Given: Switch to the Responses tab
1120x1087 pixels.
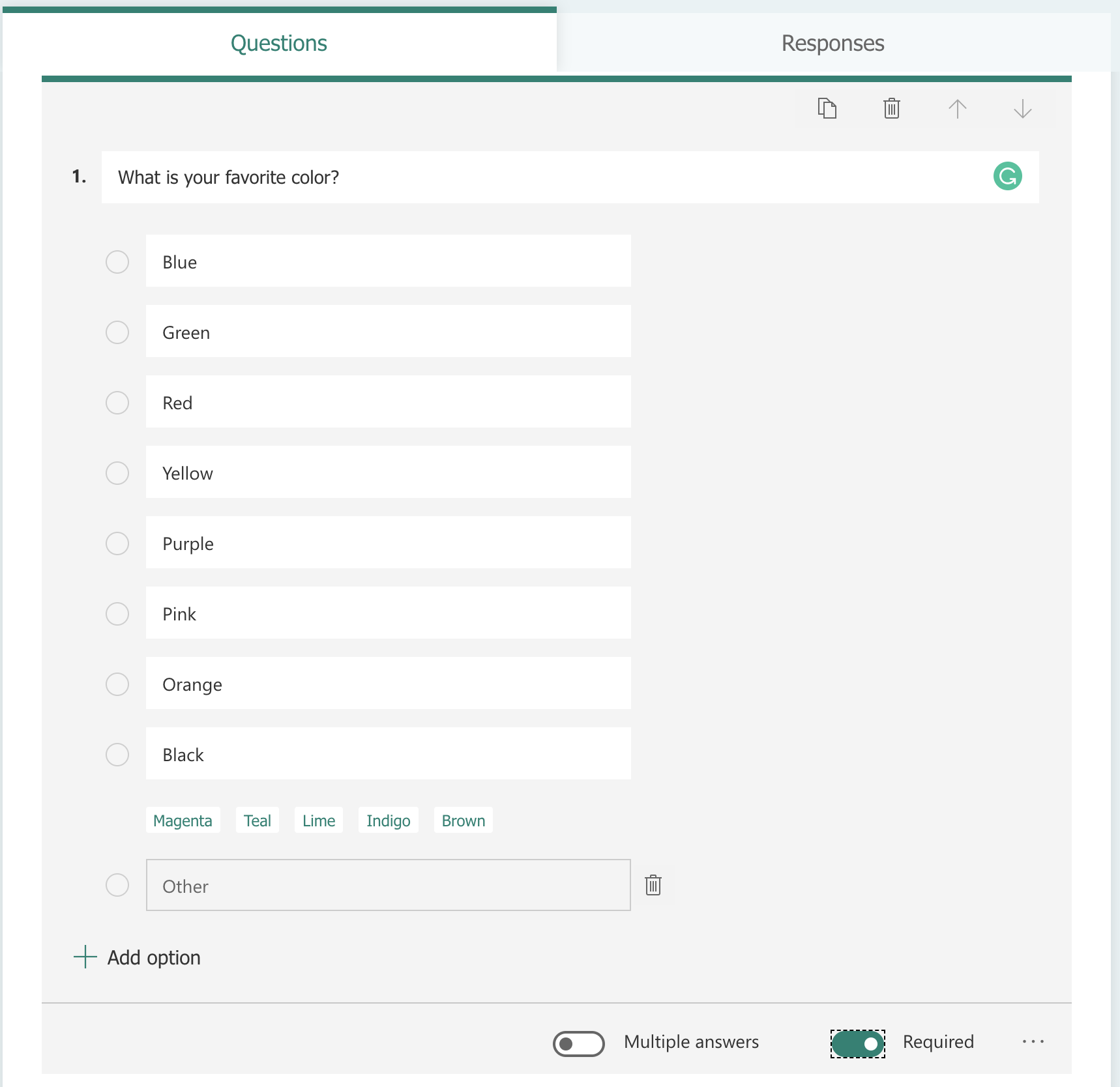Looking at the screenshot, I should coord(833,43).
